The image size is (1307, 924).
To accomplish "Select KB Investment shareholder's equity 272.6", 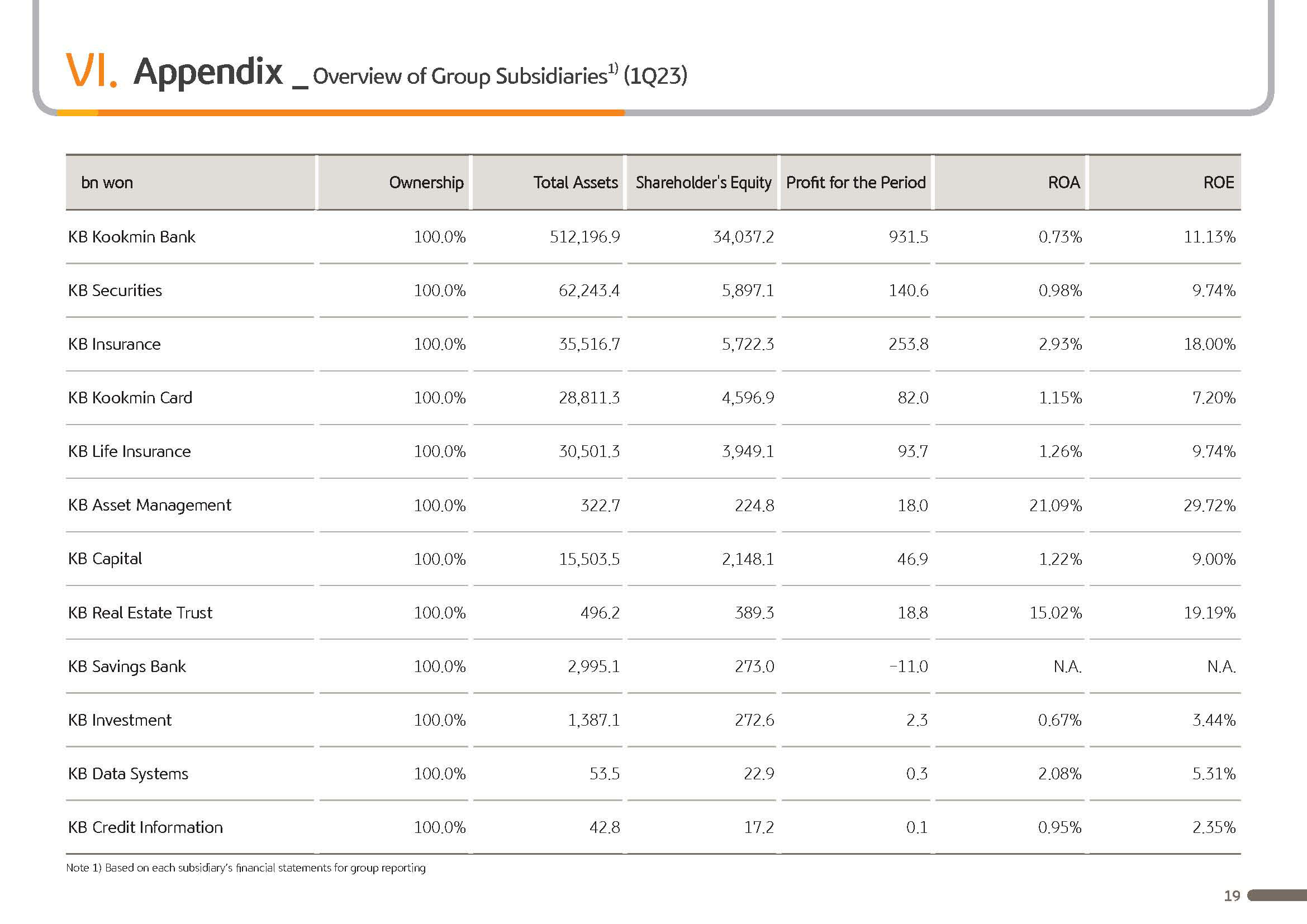I will (x=754, y=720).
